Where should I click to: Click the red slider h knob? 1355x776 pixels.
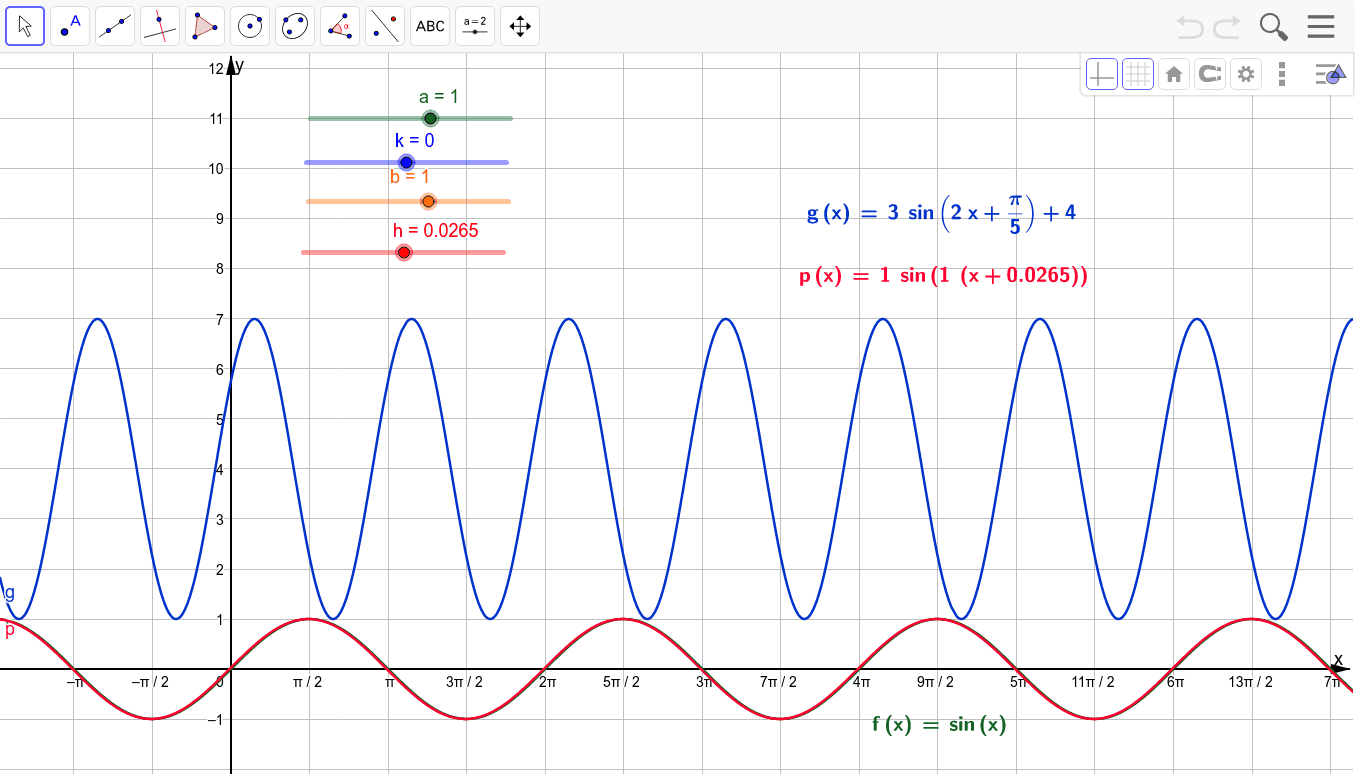point(404,252)
